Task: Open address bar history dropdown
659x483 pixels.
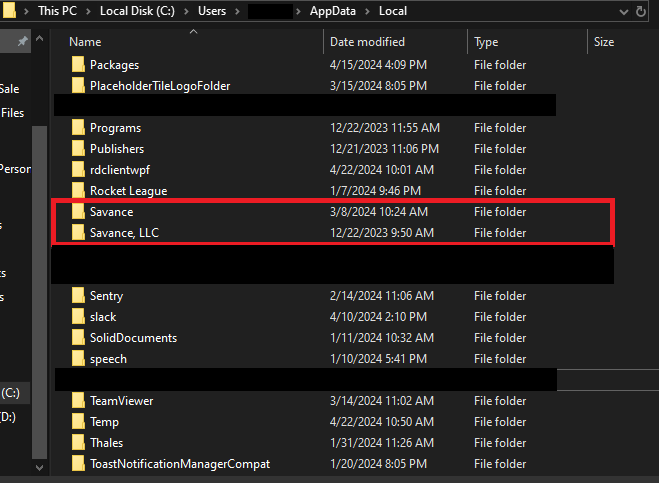Action: 624,12
